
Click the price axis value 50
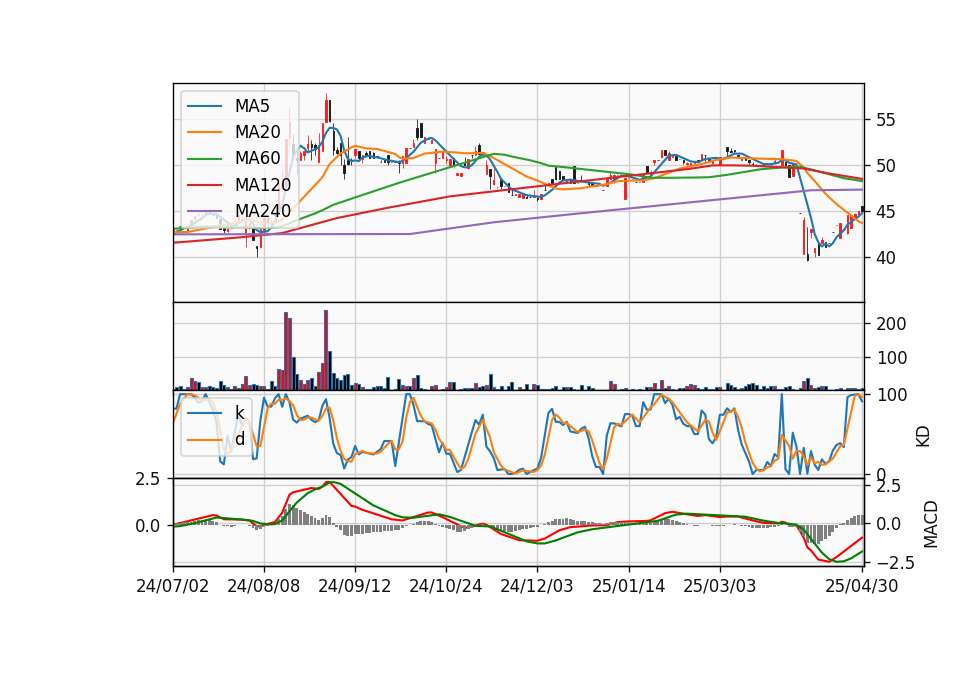click(x=885, y=166)
